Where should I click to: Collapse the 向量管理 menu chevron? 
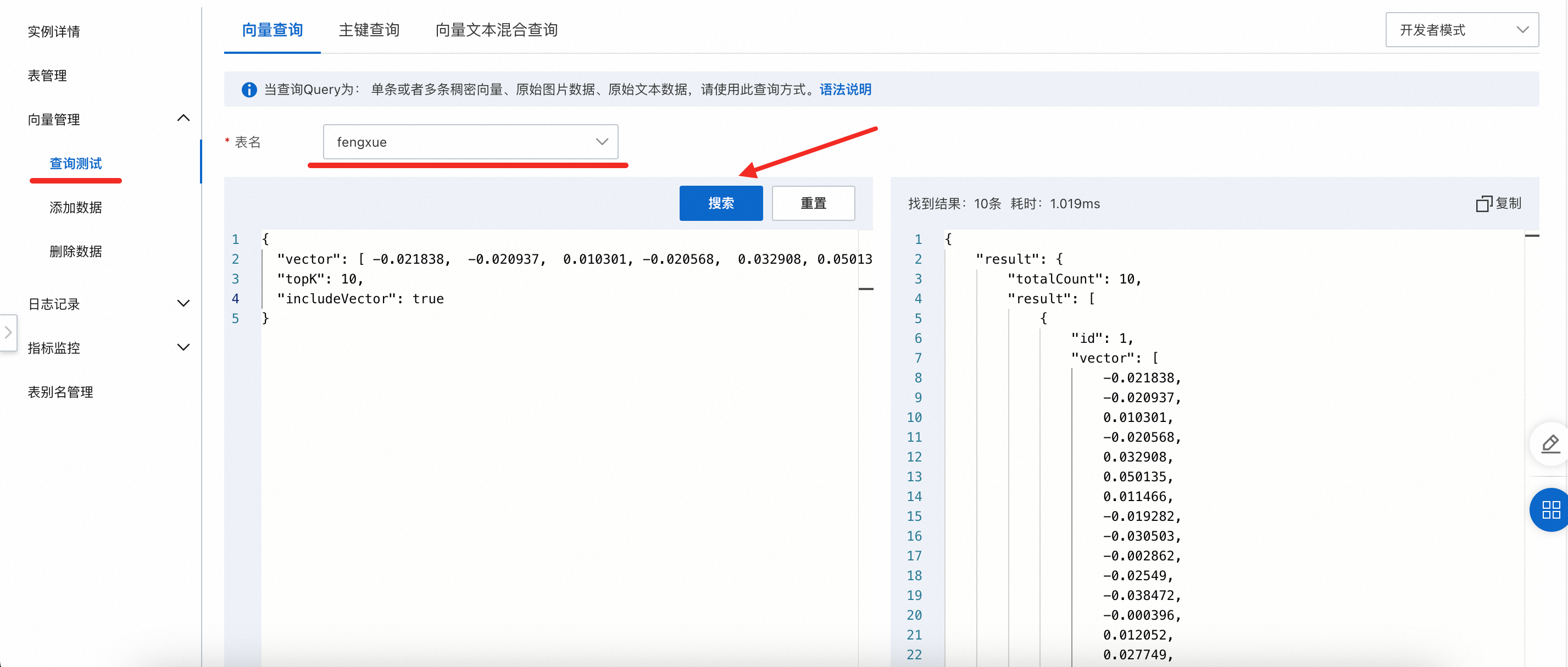pyautogui.click(x=183, y=119)
